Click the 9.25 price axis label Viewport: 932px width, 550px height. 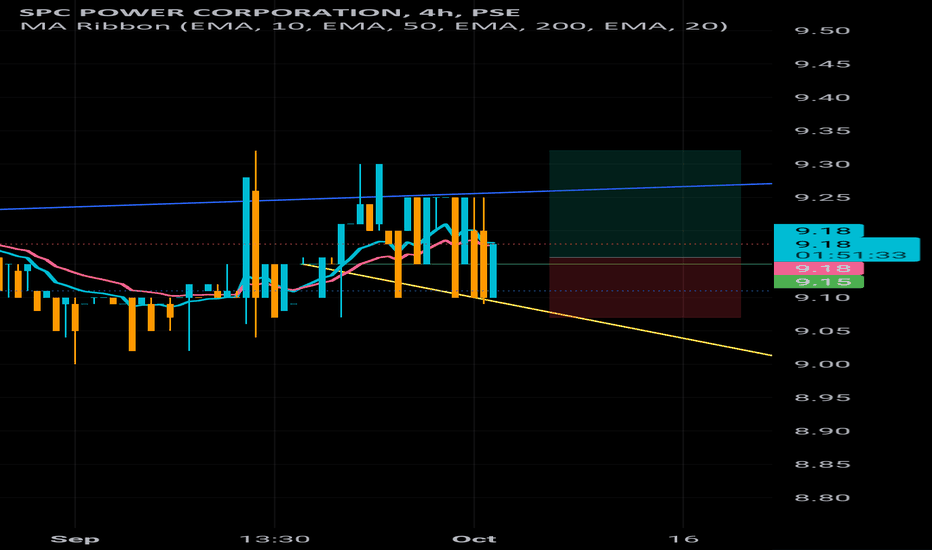(822, 197)
